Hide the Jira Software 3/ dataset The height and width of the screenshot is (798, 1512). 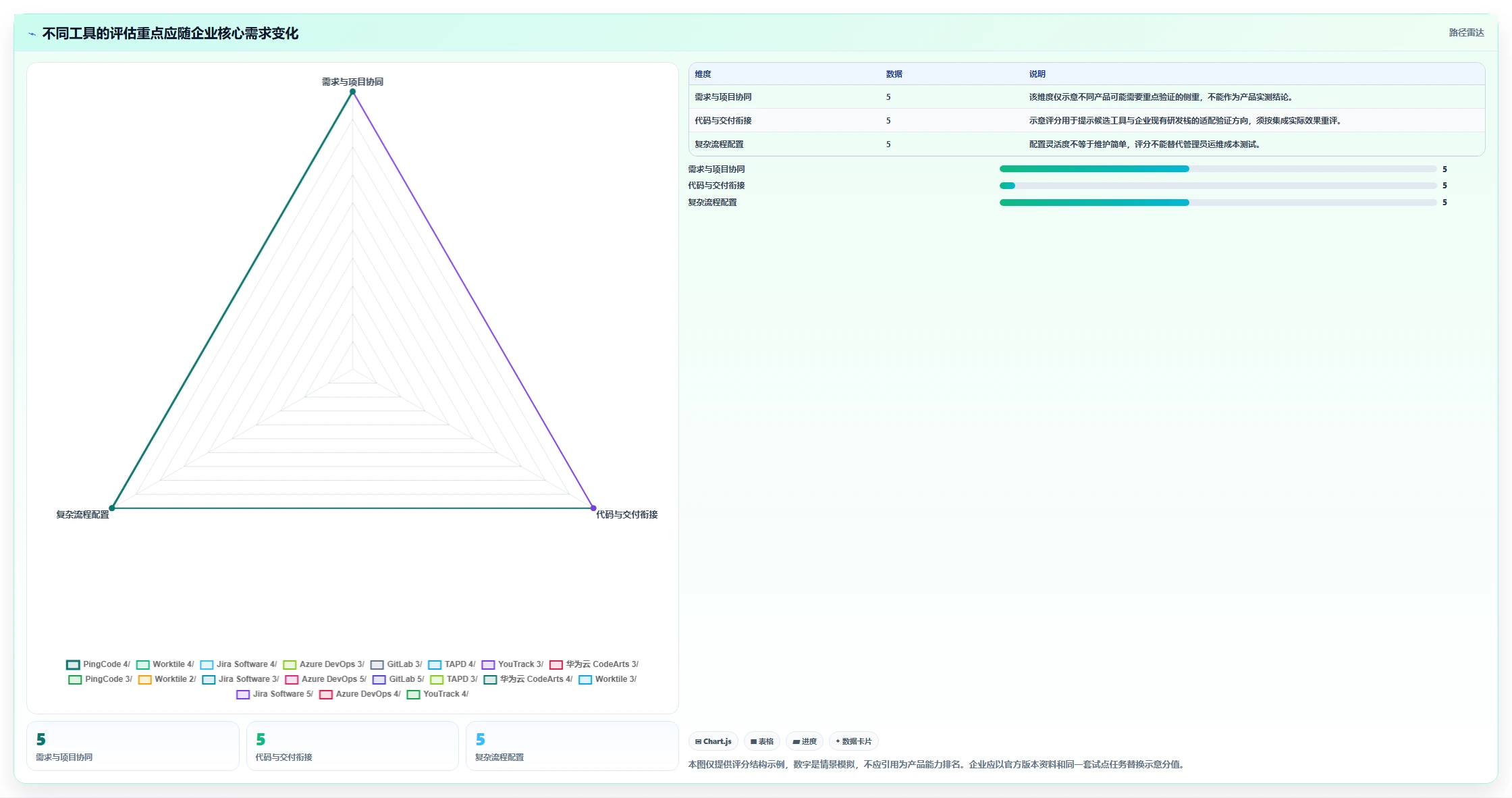[240, 679]
